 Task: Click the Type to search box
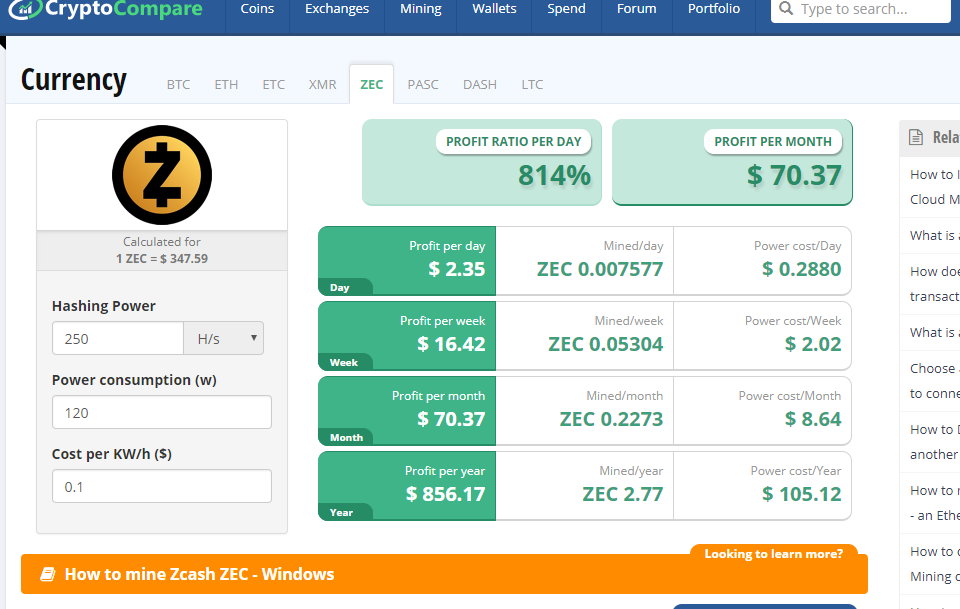(870, 10)
